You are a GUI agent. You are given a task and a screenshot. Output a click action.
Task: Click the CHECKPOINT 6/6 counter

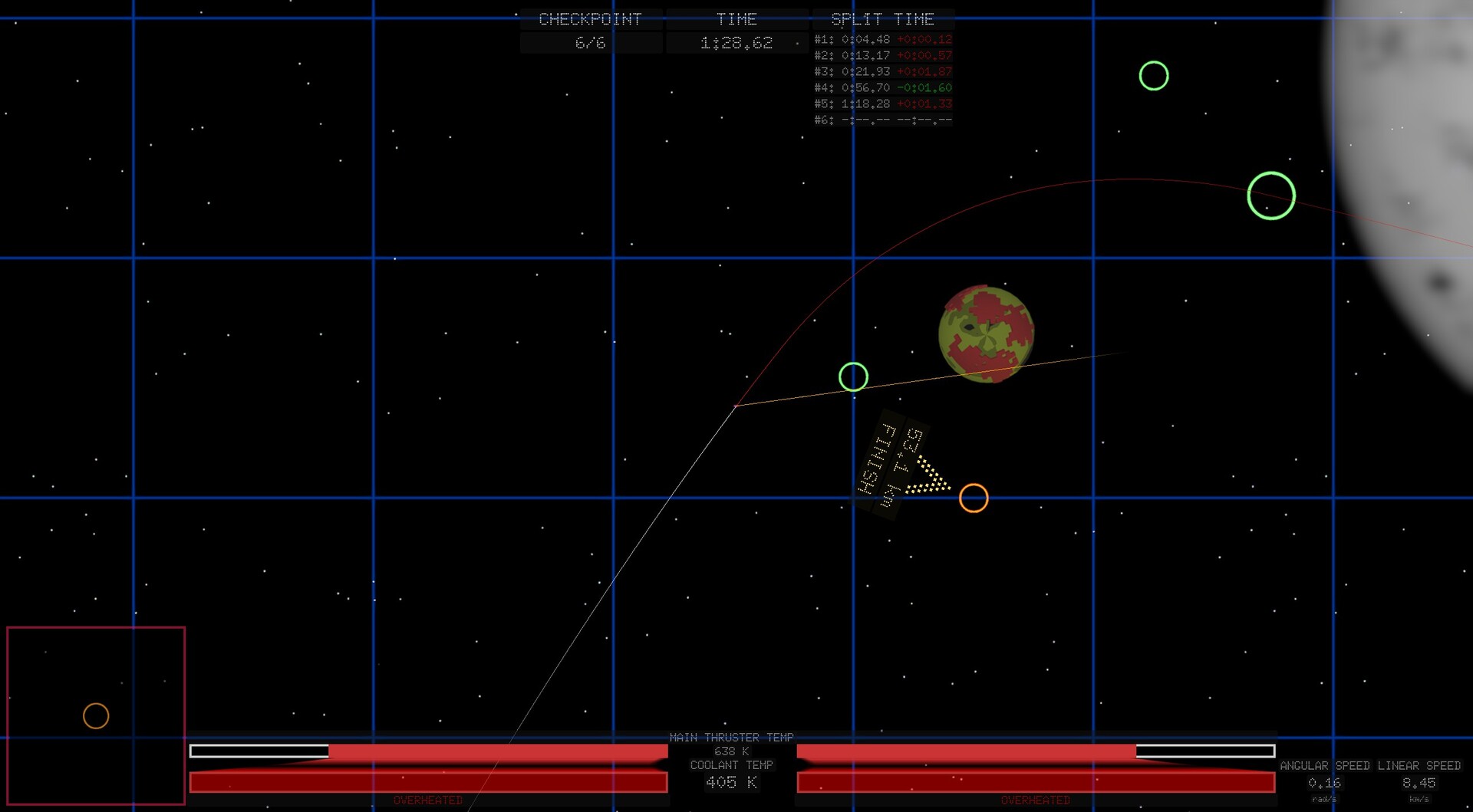[591, 31]
